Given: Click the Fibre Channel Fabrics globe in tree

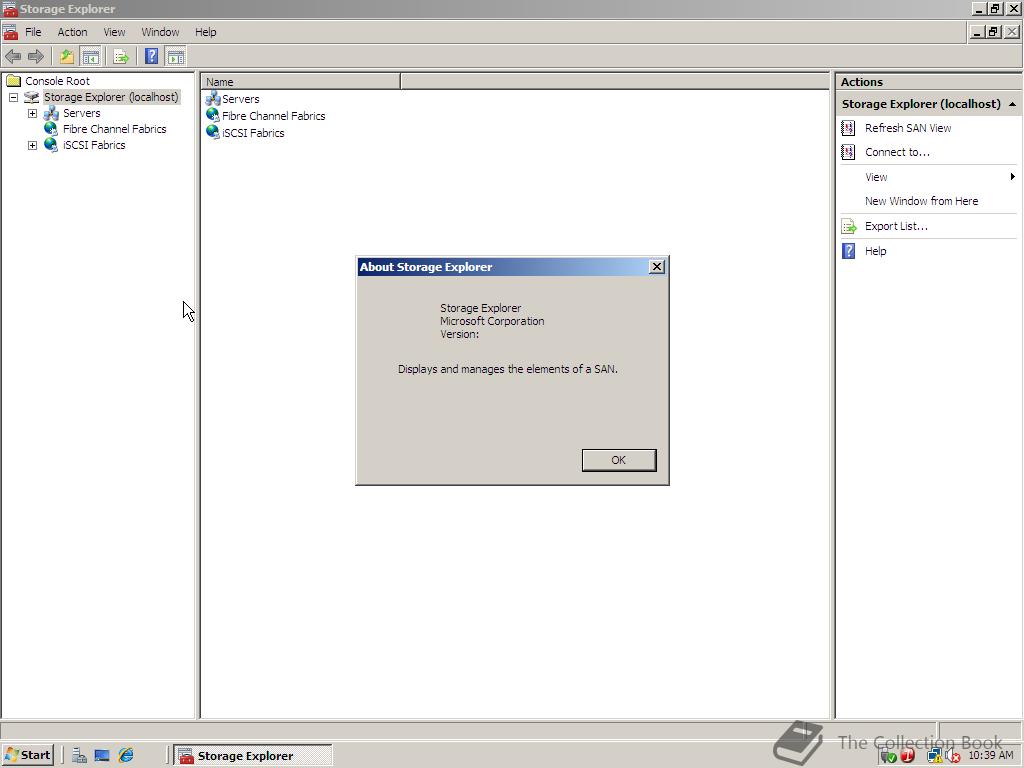Looking at the screenshot, I should (51, 129).
